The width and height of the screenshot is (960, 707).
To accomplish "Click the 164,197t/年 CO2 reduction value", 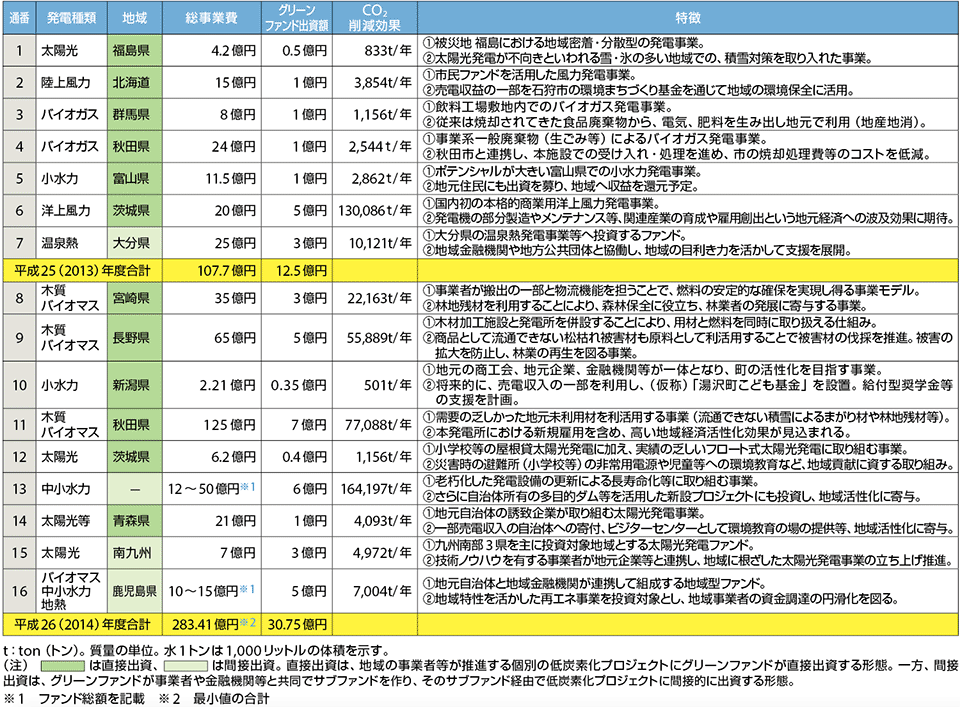I will click(377, 489).
